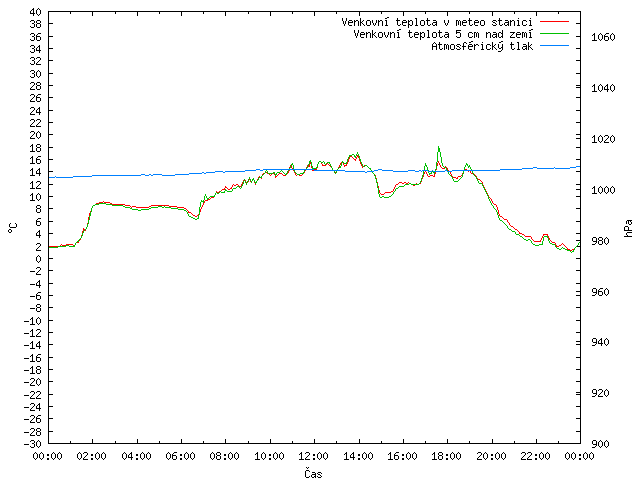This screenshot has height=480, width=640.
Task: Click the '40' temperature axis label
Action: [36, 12]
